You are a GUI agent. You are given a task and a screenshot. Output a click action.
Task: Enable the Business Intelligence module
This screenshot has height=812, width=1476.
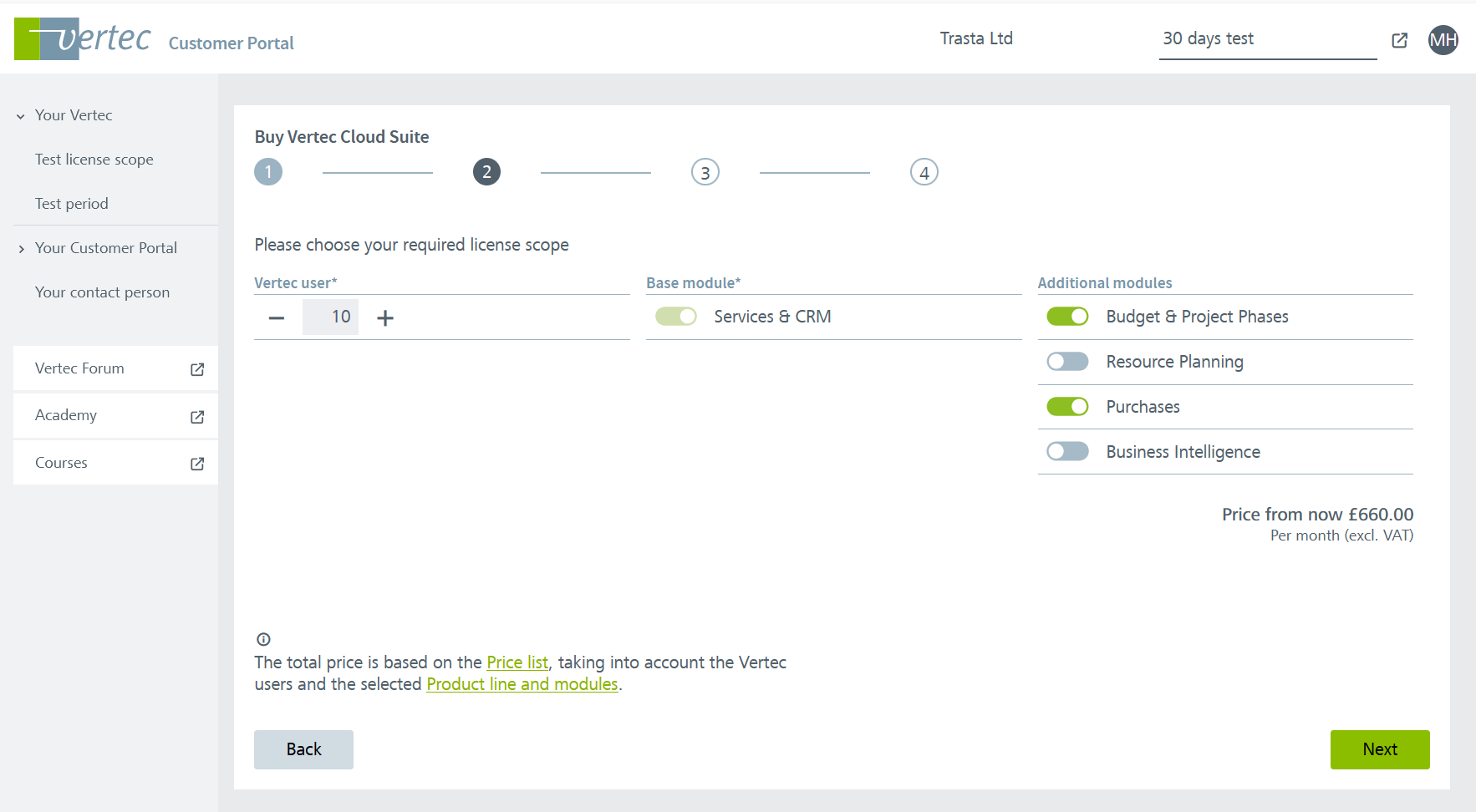[x=1067, y=452]
